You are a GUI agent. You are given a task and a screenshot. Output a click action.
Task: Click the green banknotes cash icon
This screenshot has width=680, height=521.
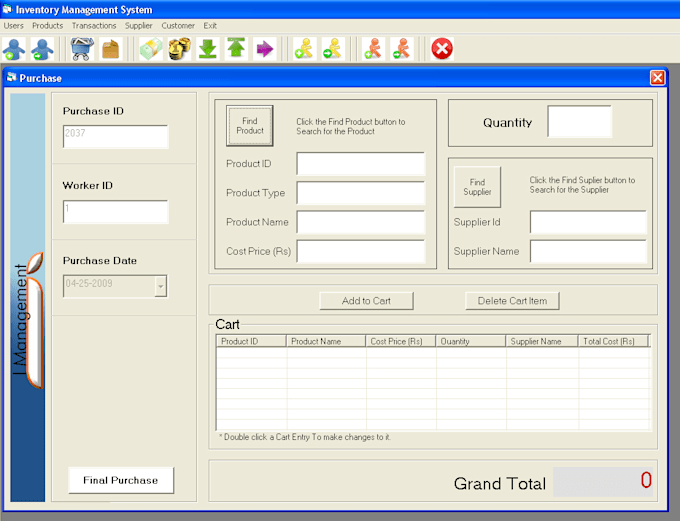(x=151, y=49)
